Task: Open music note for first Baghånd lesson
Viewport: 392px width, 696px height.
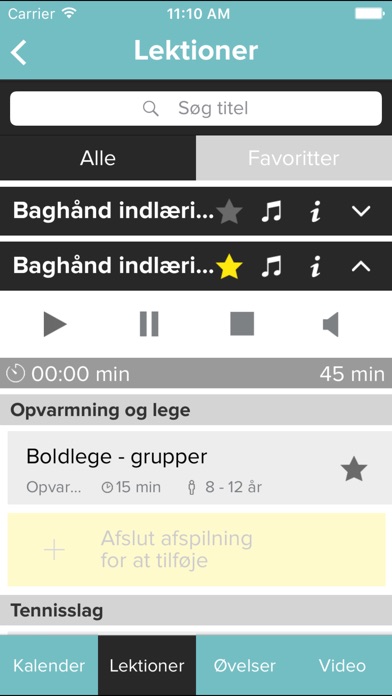Action: coord(271,212)
